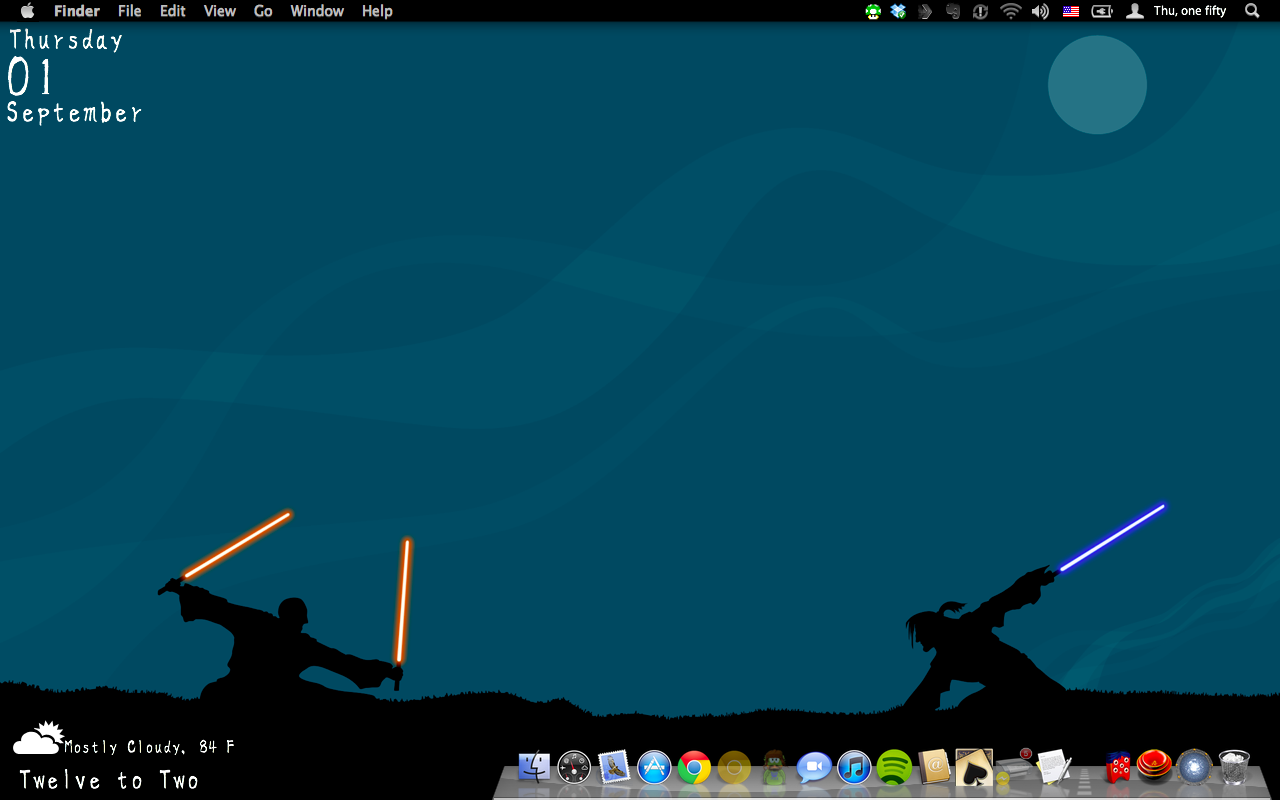Open the volume control in menu bar
Viewport: 1280px width, 800px height.
click(1041, 11)
